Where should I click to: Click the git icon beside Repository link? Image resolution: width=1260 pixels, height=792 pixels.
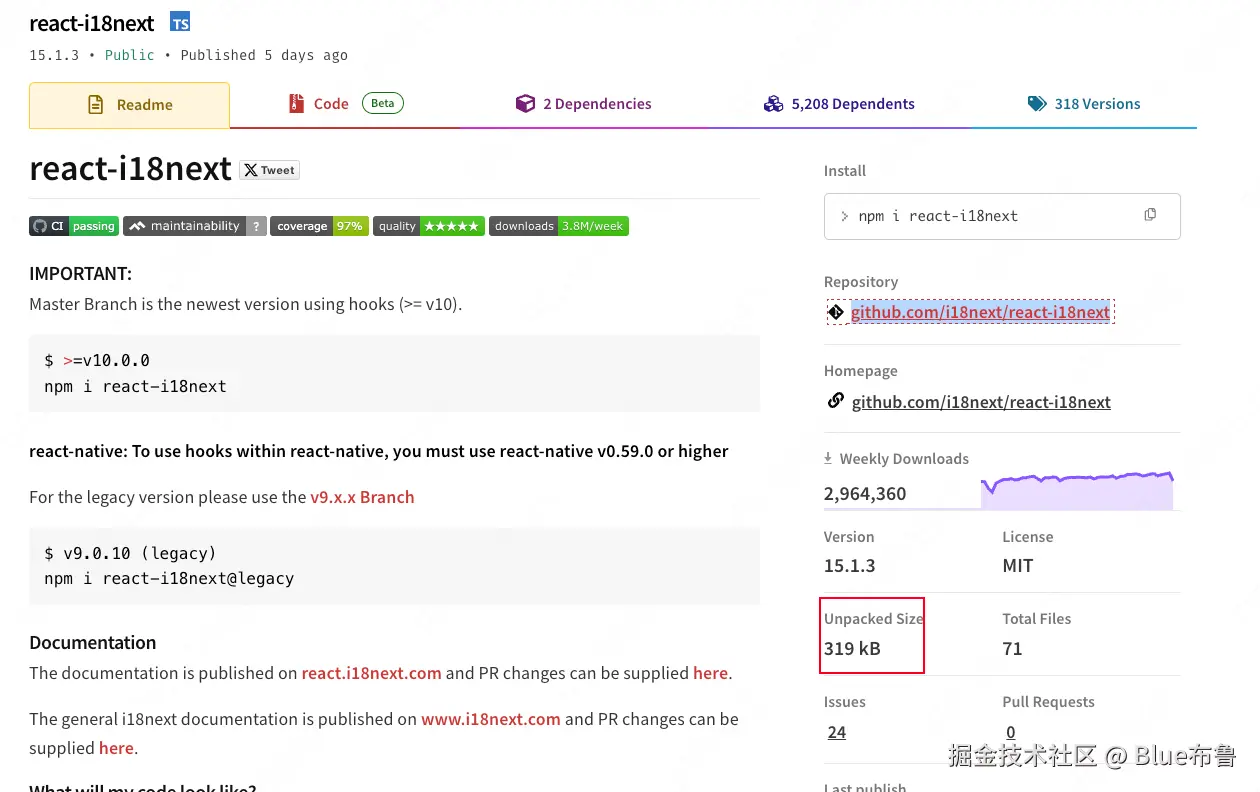coord(836,313)
